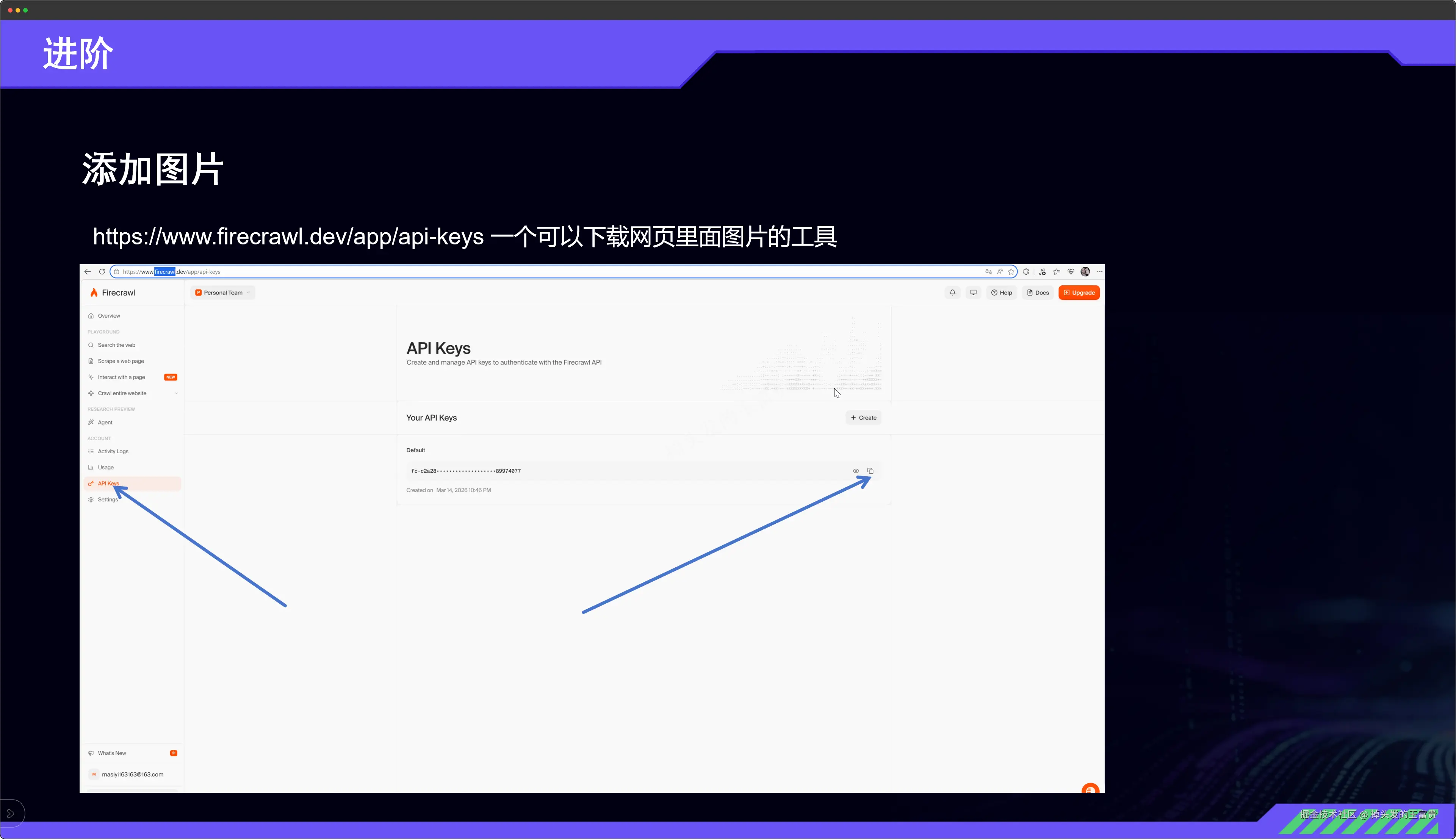Click the browser profile avatar

point(1085,272)
